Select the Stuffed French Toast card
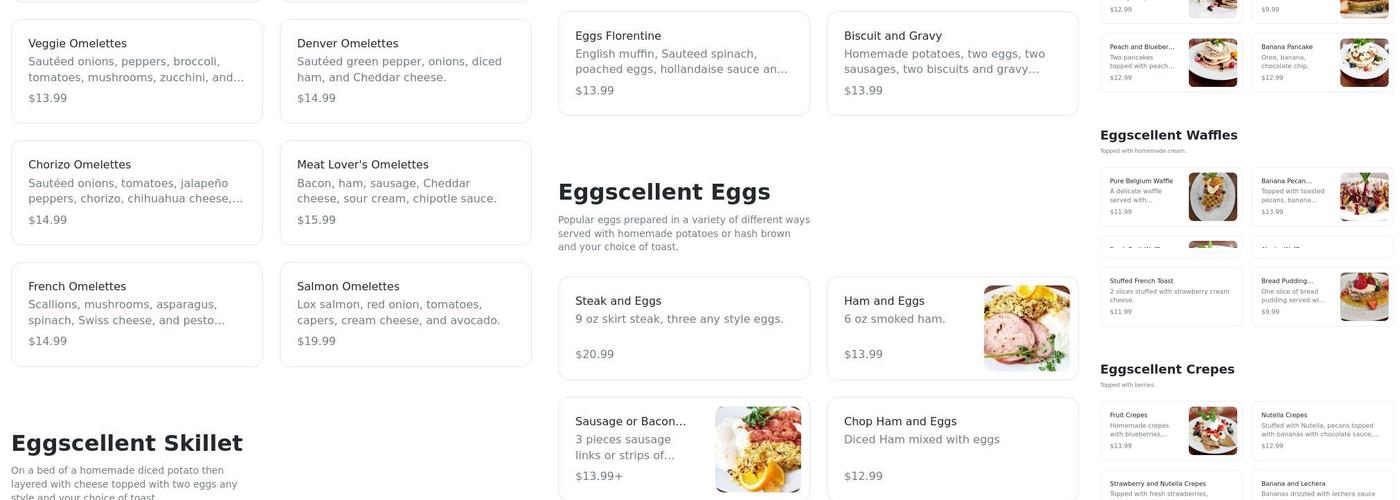1400x500 pixels. [1170, 296]
